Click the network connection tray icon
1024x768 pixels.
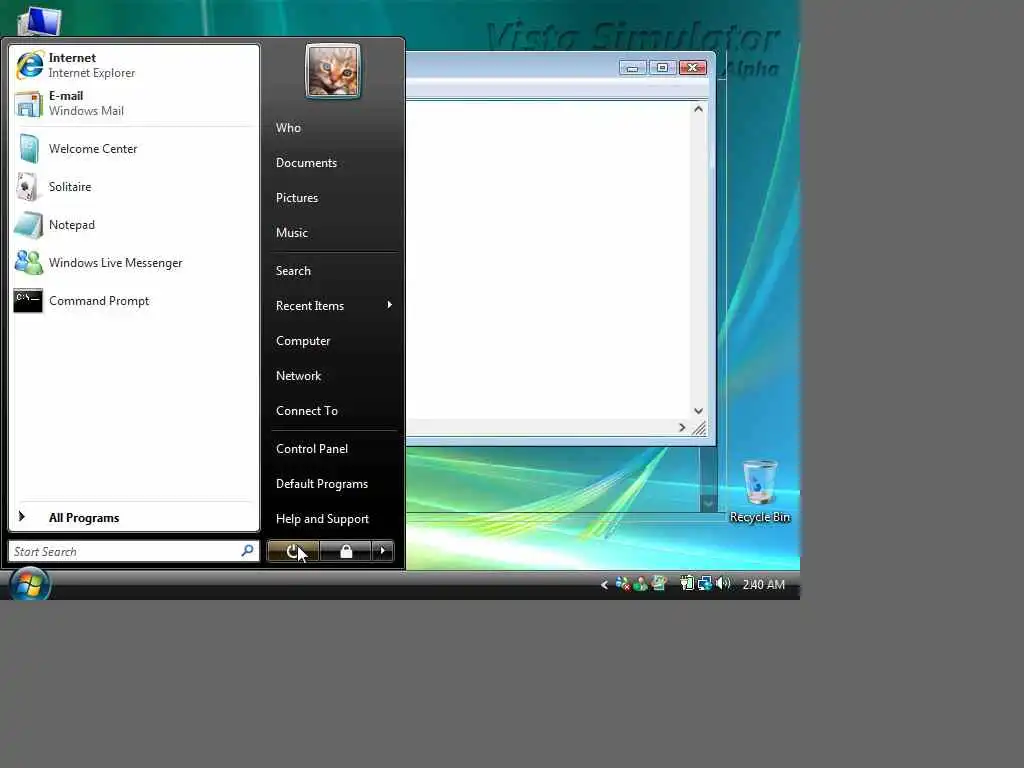point(705,583)
